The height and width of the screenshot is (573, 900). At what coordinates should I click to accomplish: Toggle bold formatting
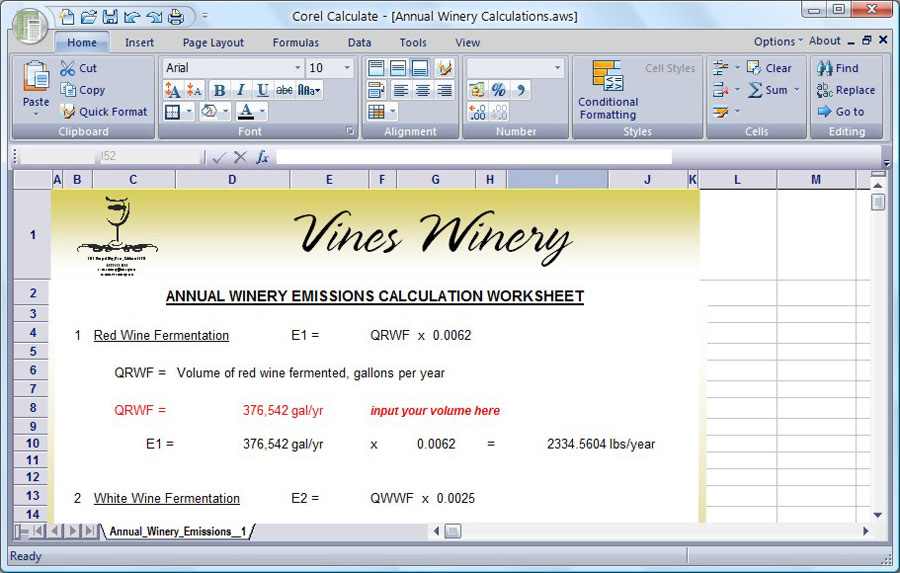click(x=219, y=90)
